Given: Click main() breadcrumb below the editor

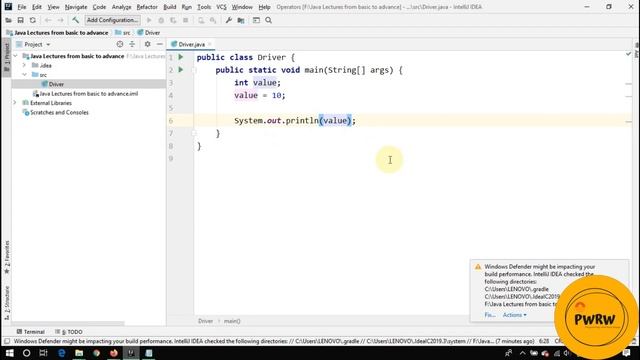Looking at the screenshot, I should tap(232, 321).
